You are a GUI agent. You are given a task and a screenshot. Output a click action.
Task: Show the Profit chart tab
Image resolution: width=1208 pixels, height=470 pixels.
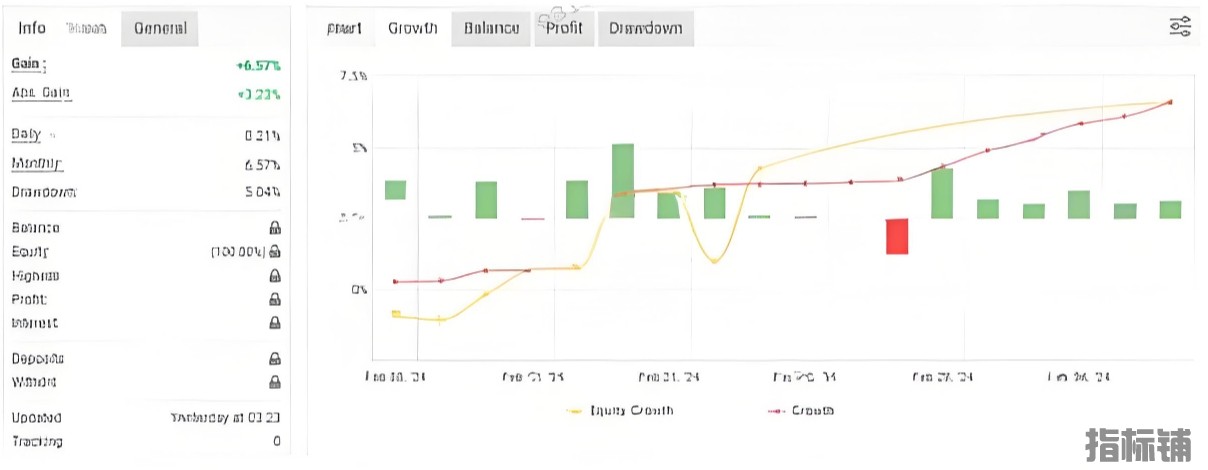[x=564, y=28]
